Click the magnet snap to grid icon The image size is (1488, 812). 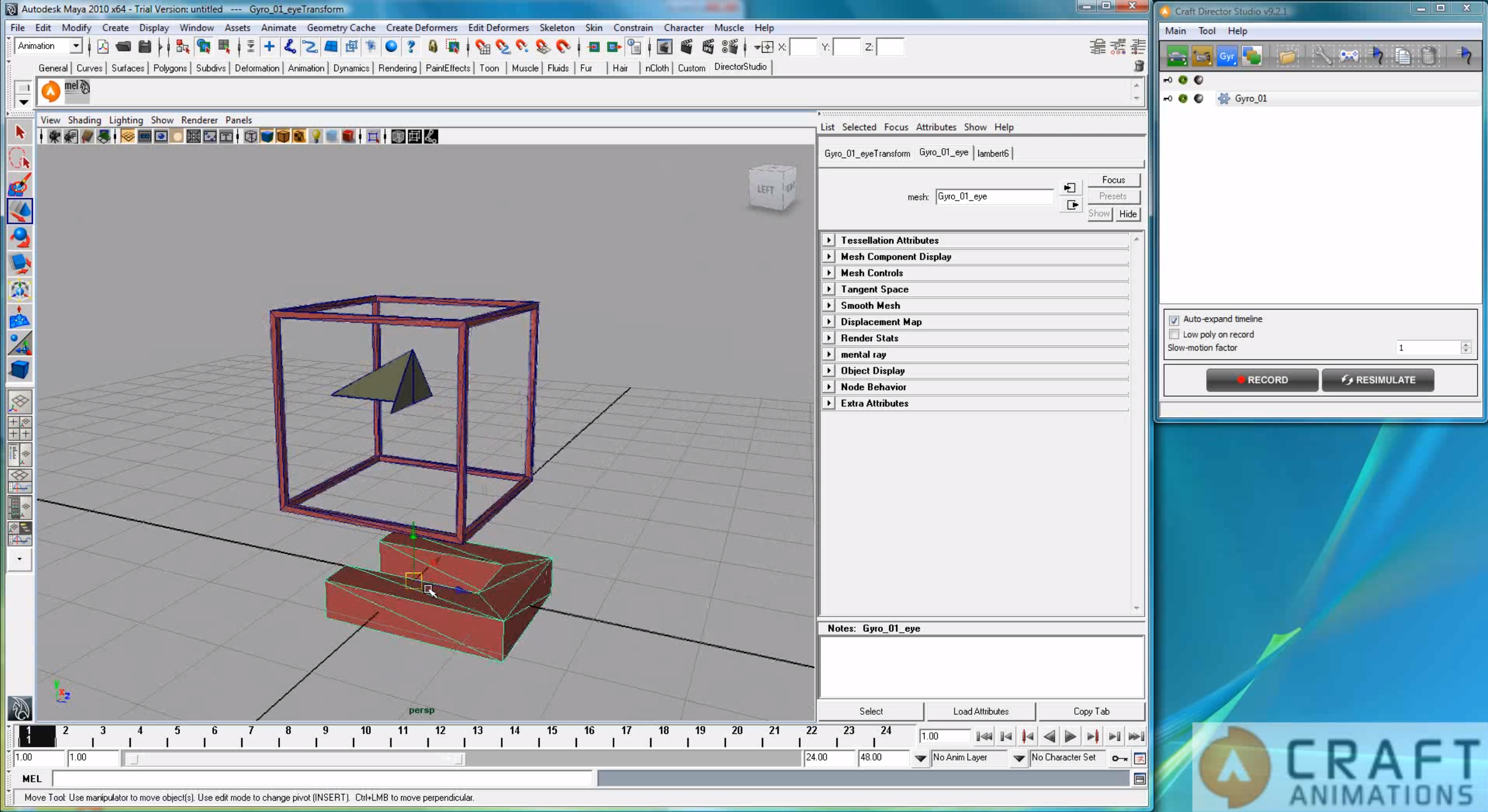point(482,47)
